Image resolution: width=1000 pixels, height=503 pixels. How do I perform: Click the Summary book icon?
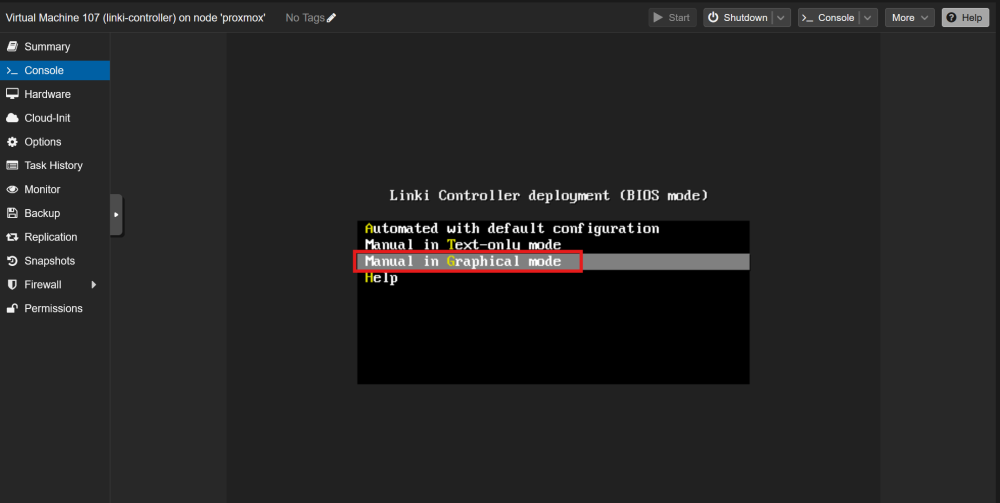pos(12,47)
